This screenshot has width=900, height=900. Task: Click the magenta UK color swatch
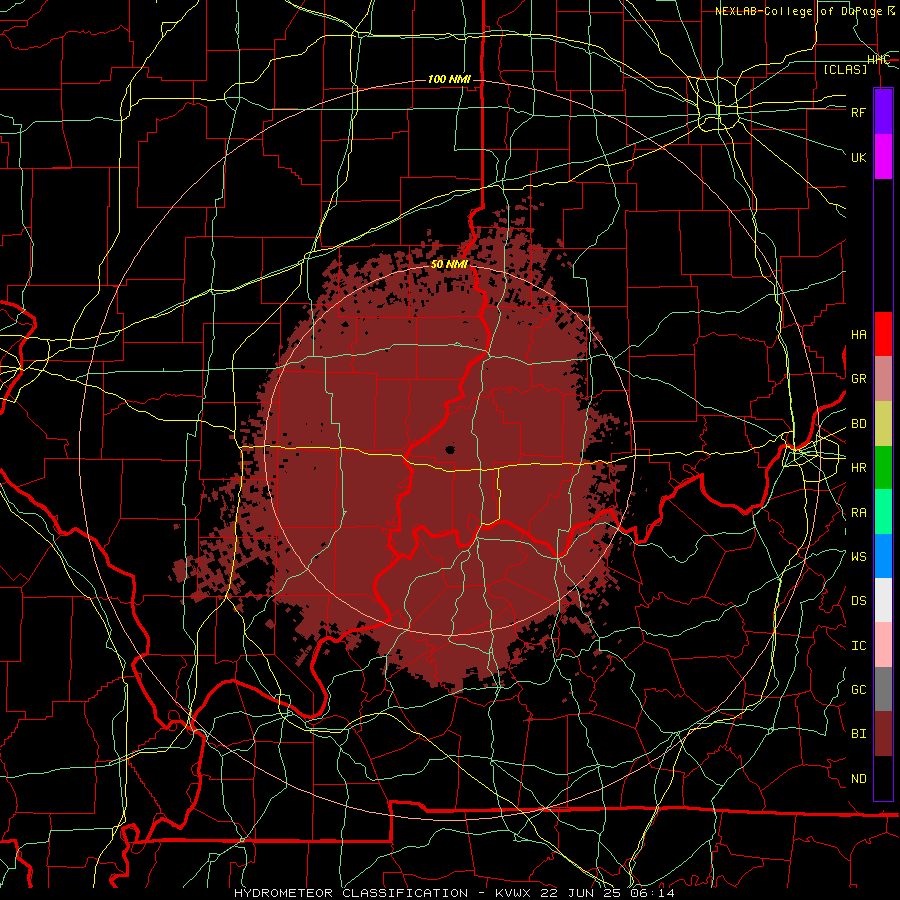pyautogui.click(x=883, y=157)
